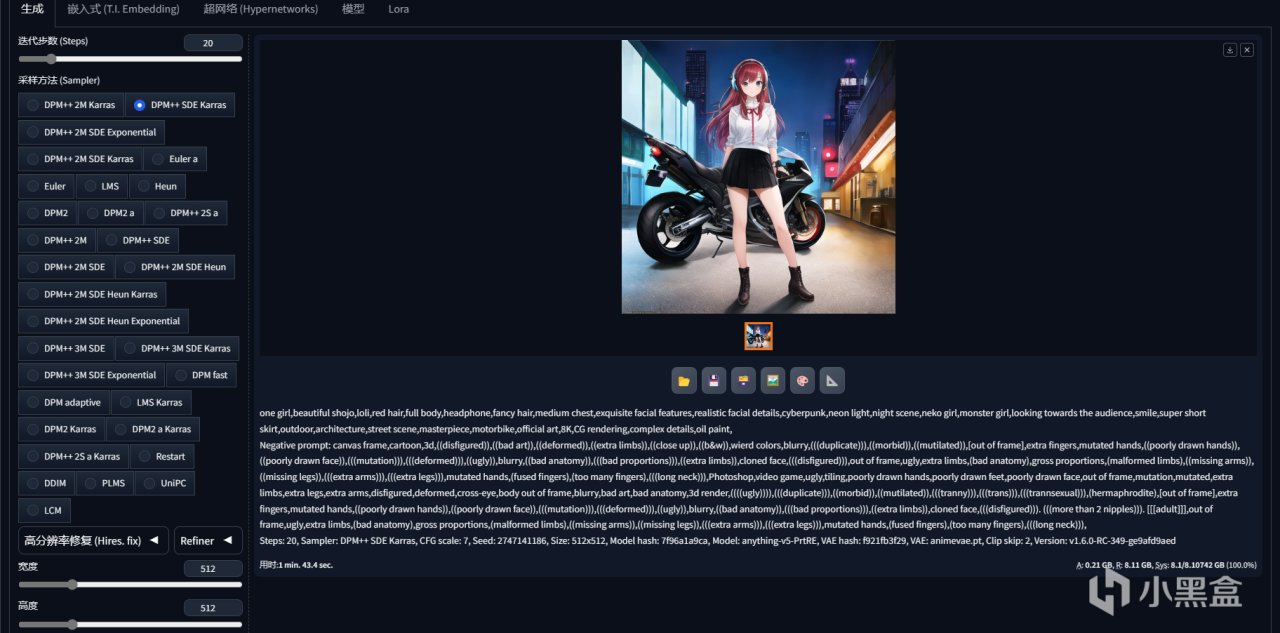Save the image as a zip archive
The width and height of the screenshot is (1280, 633).
click(743, 380)
